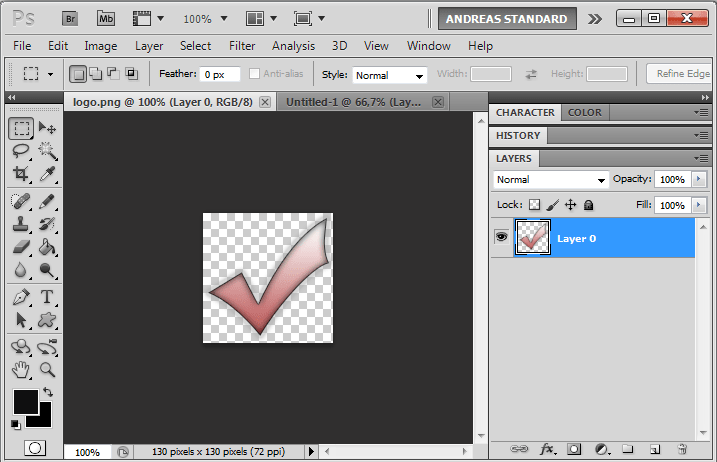Screen dimensions: 717x462
Task: Select the Pen tool
Action: click(x=21, y=297)
